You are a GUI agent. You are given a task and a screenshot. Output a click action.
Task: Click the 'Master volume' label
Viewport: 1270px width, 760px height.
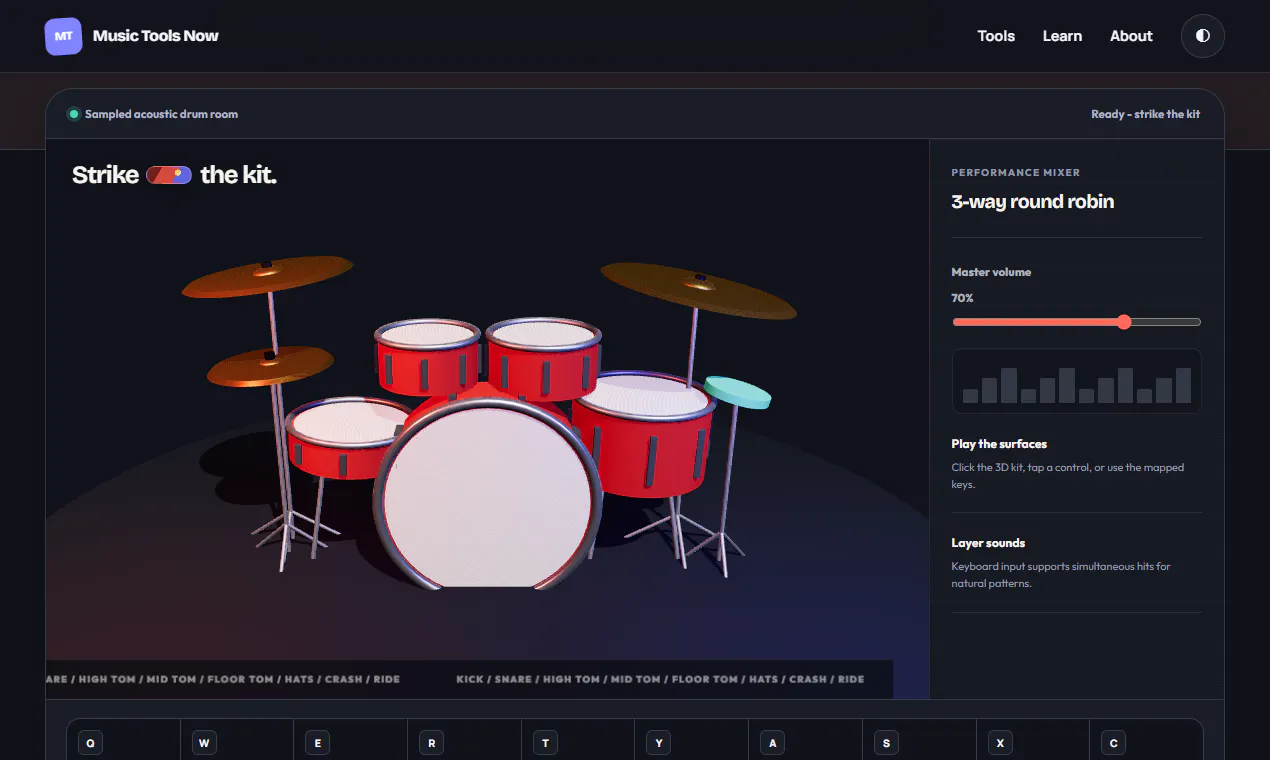click(991, 272)
